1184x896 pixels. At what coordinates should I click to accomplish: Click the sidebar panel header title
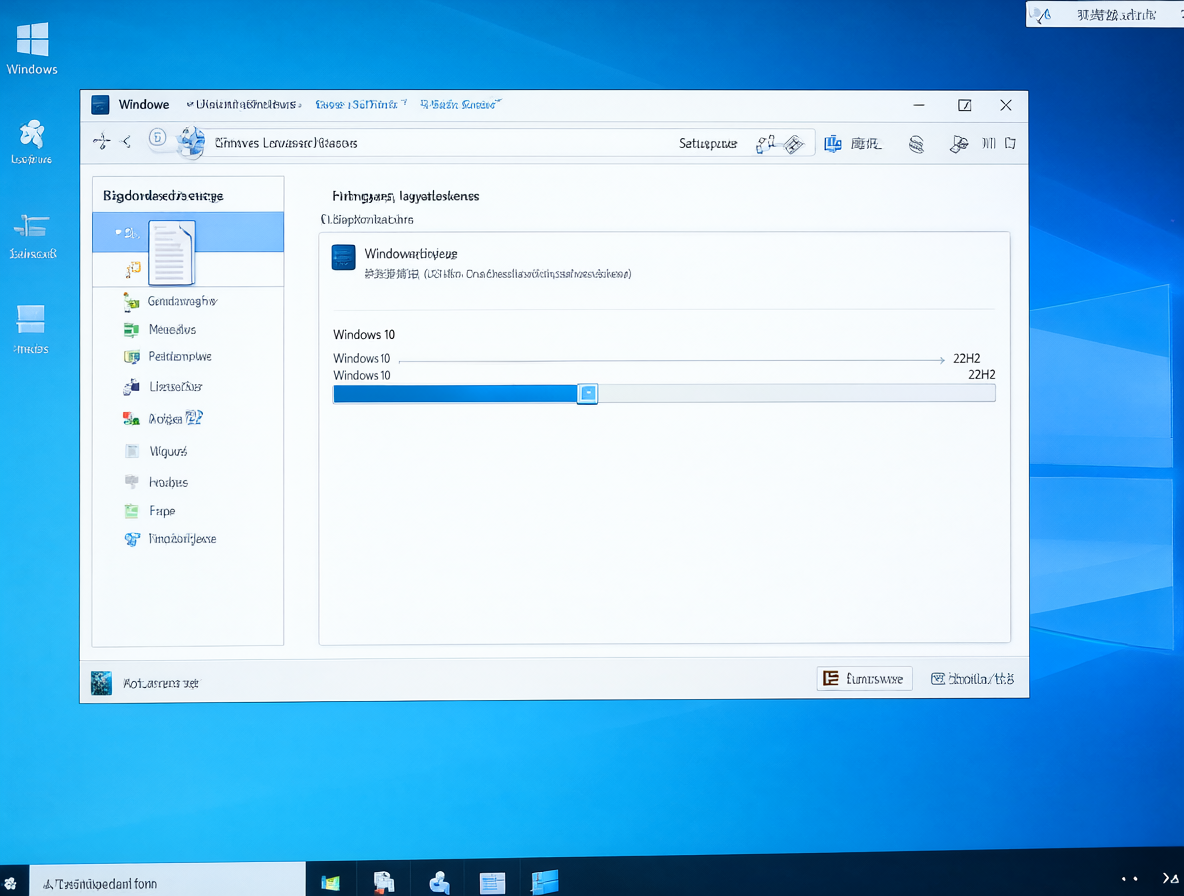pos(163,196)
